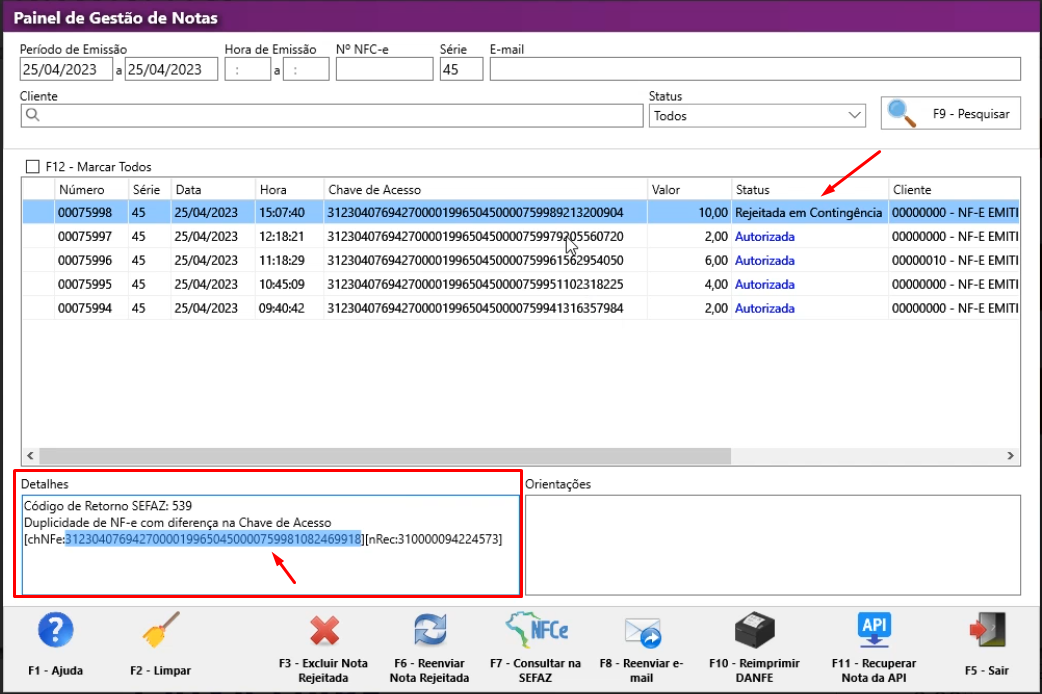Image resolution: width=1042 pixels, height=694 pixels.
Task: Click F10 Reimprimir DANFE printer icon
Action: 755,630
